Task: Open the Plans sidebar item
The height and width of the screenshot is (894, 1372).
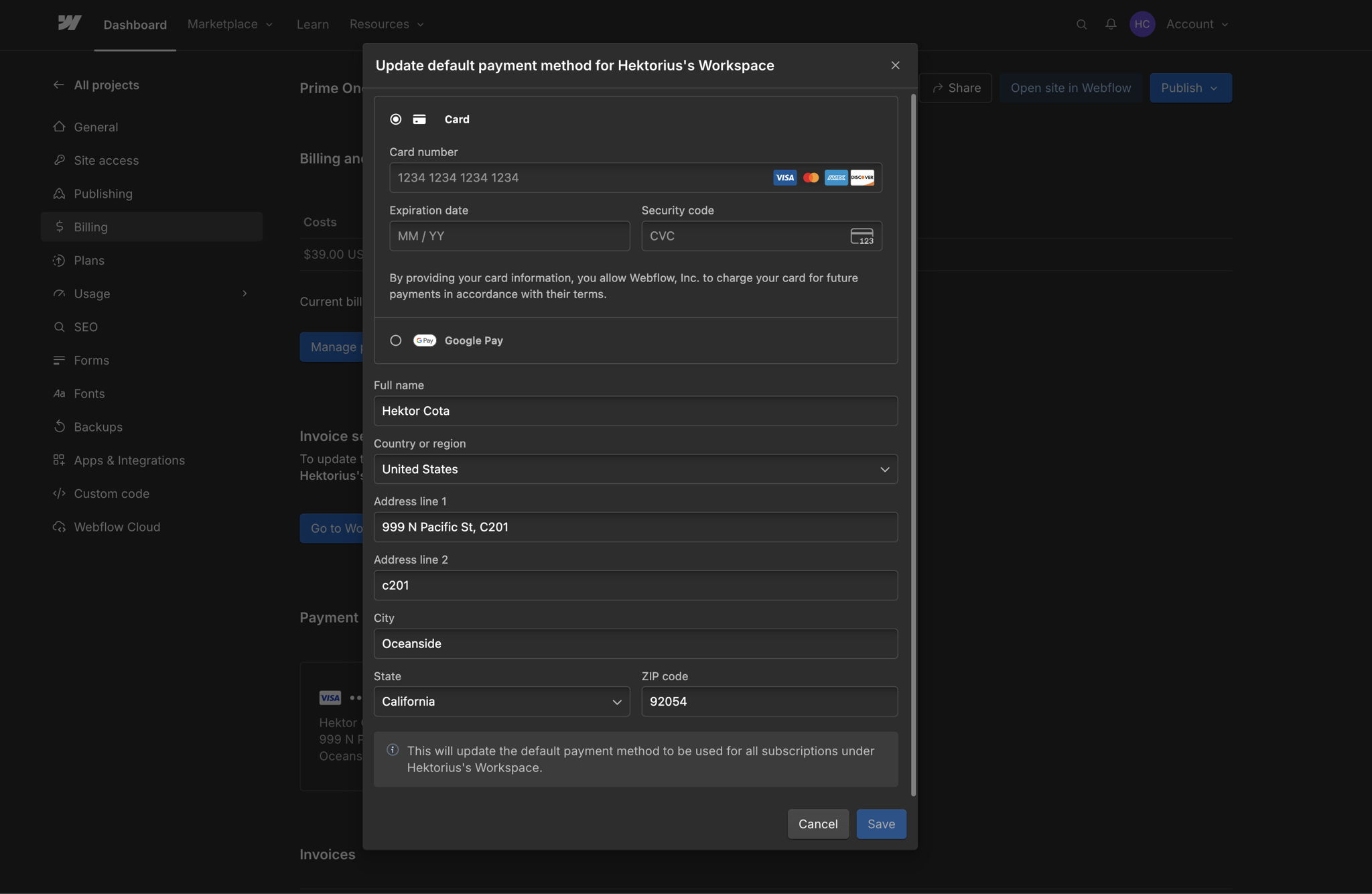Action: click(x=151, y=260)
